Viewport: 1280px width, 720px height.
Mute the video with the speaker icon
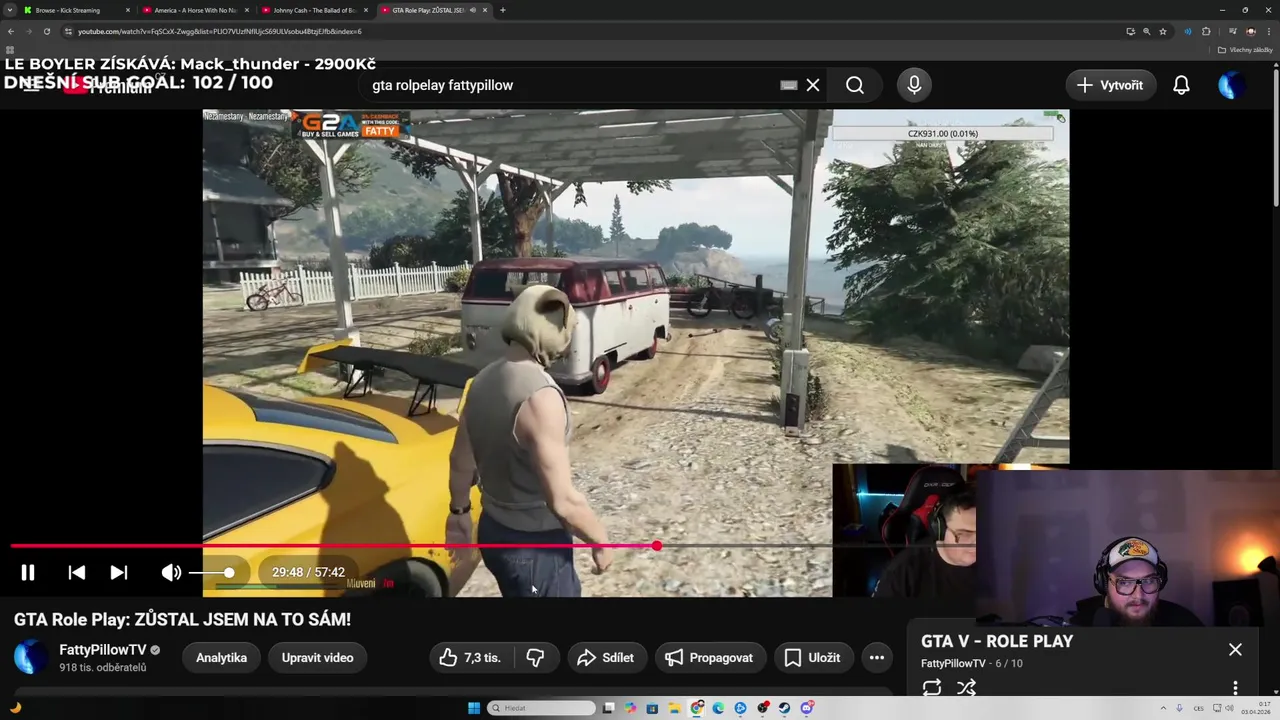(172, 572)
